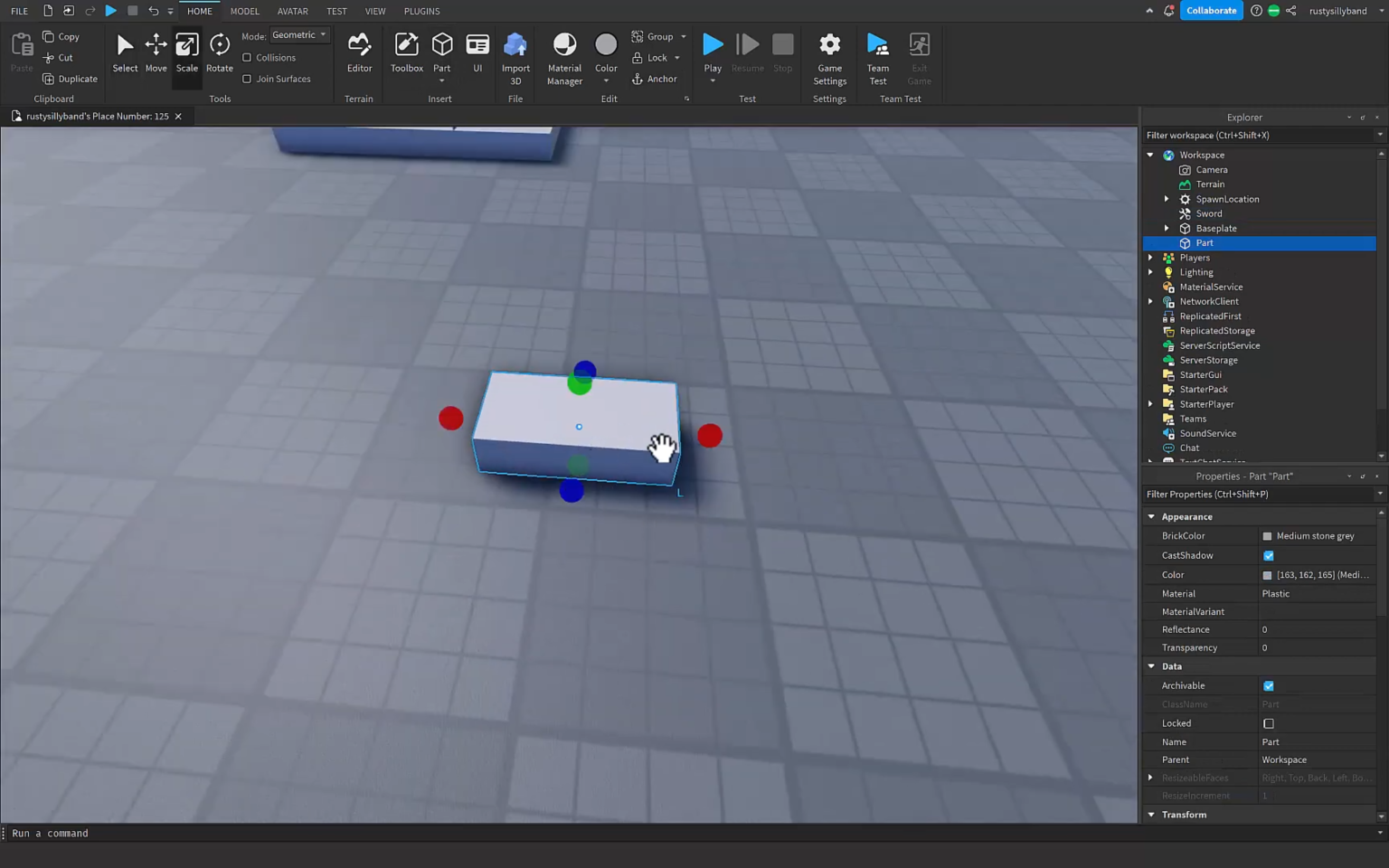Collapse the Appearance section

(x=1150, y=516)
